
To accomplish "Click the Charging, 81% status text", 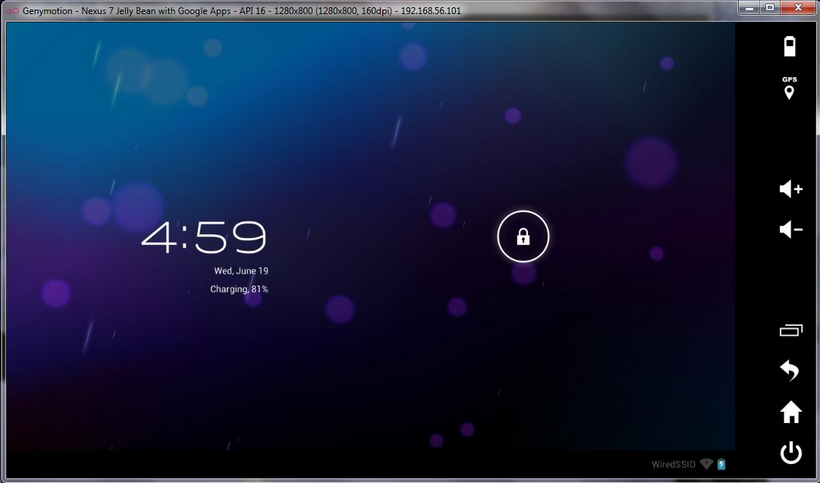I will [239, 289].
